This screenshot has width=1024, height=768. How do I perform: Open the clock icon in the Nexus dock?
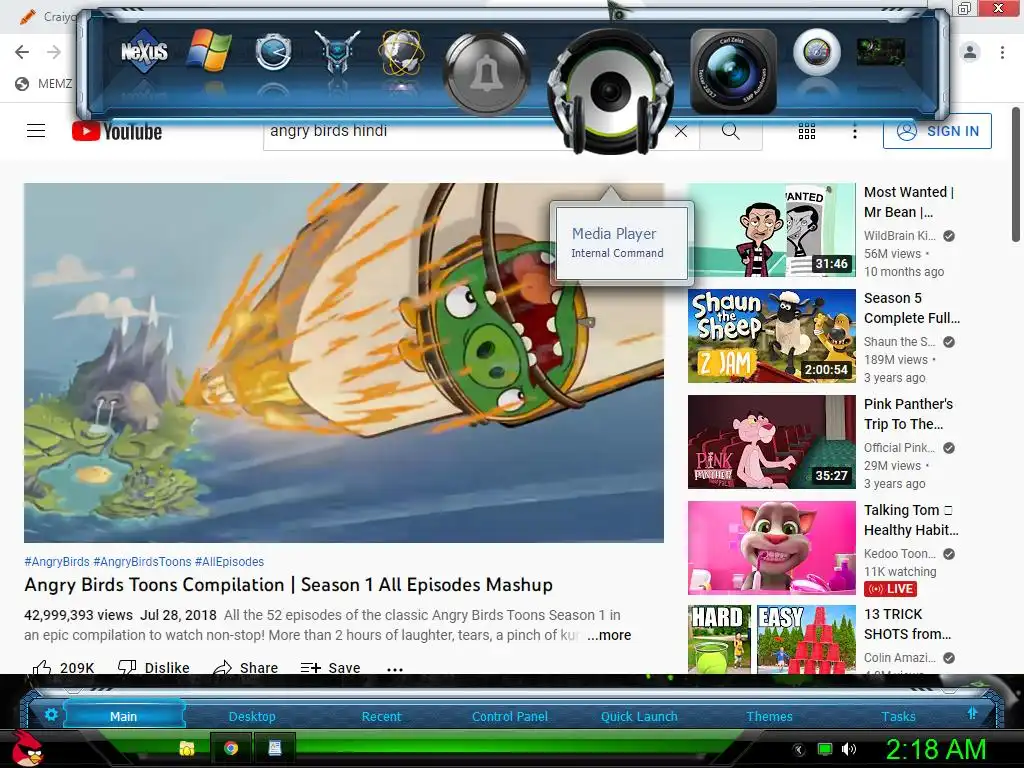click(x=272, y=52)
